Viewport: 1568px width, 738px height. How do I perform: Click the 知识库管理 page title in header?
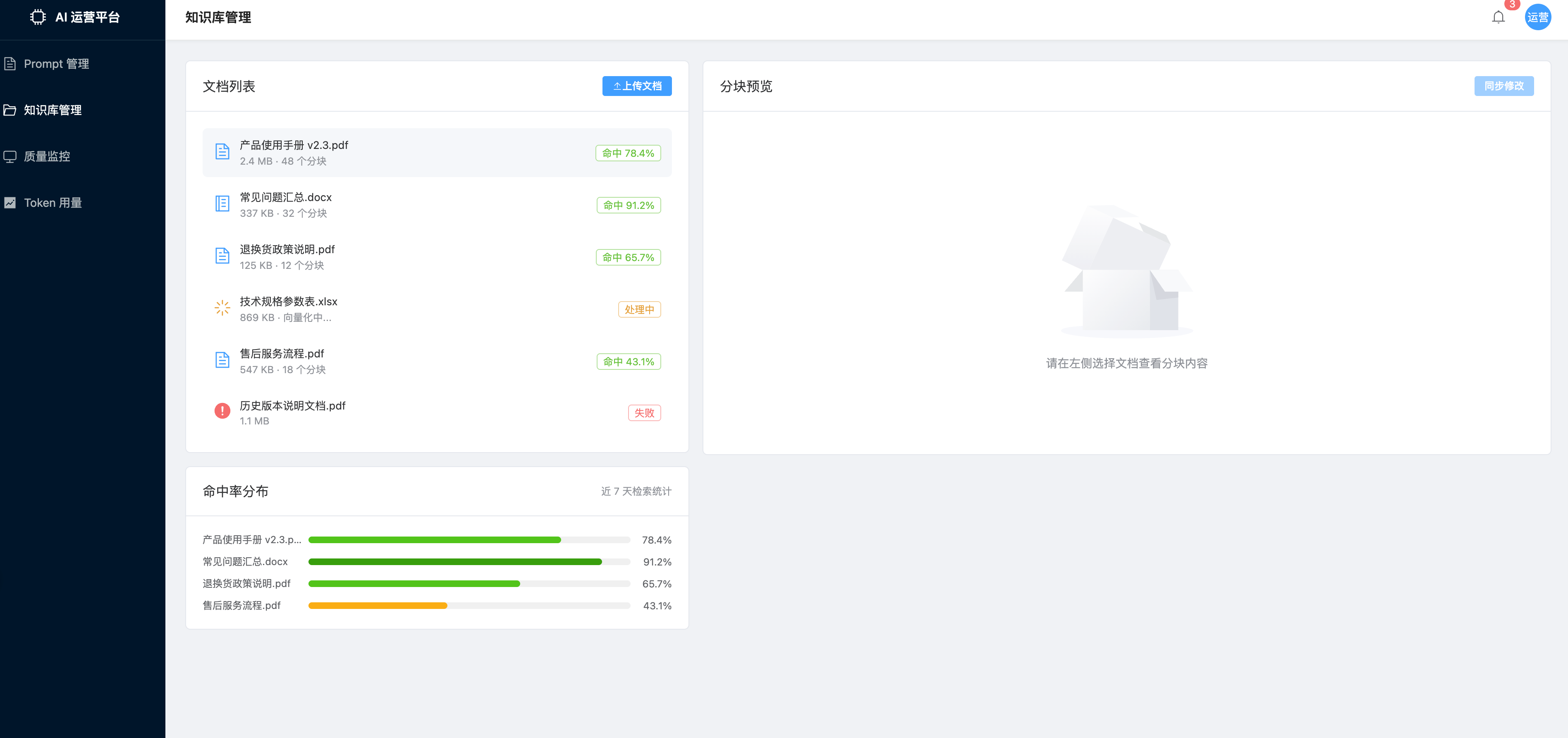coord(218,18)
